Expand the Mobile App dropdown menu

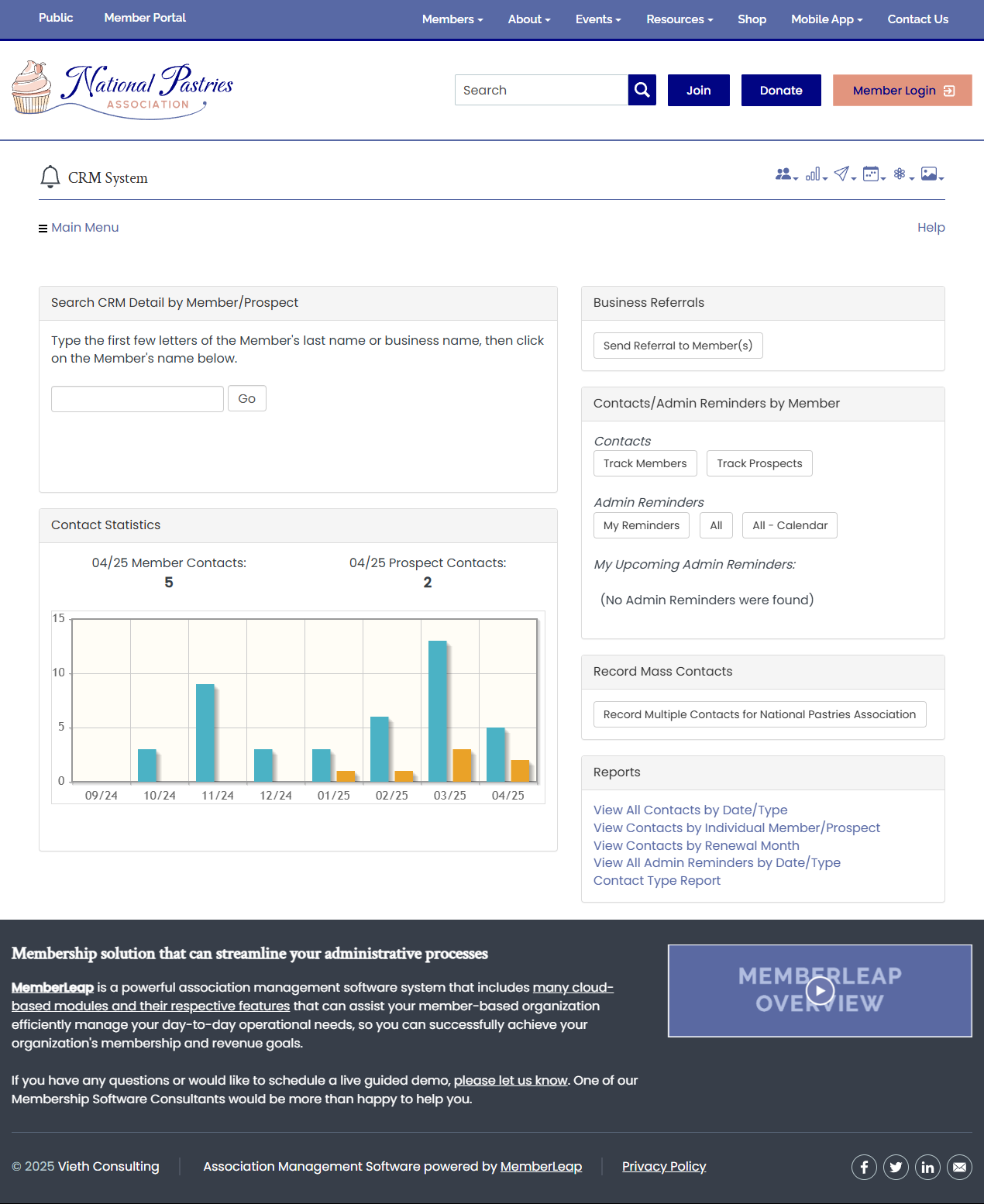(x=827, y=19)
